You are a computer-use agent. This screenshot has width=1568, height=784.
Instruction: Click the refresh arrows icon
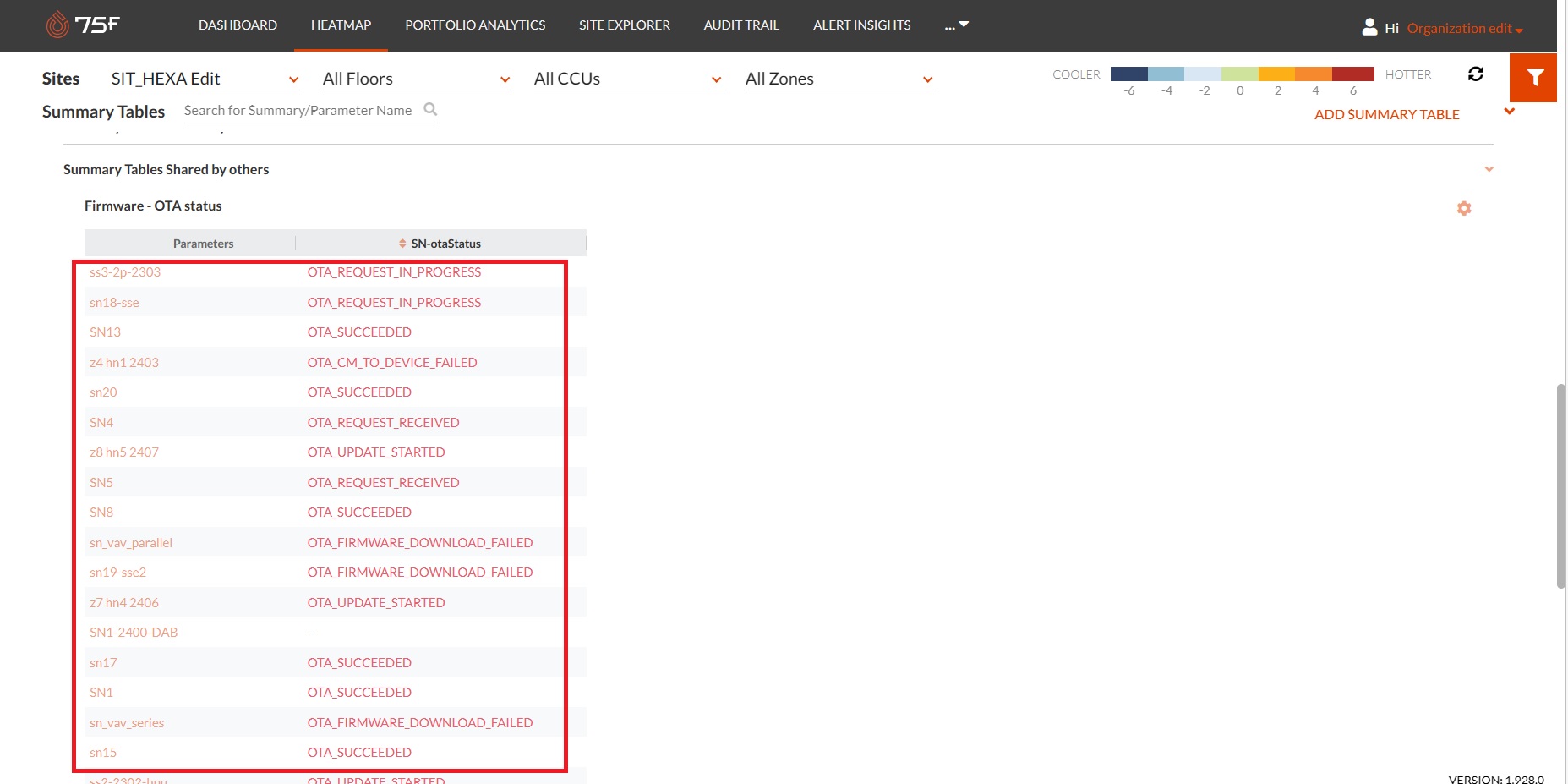pyautogui.click(x=1476, y=74)
